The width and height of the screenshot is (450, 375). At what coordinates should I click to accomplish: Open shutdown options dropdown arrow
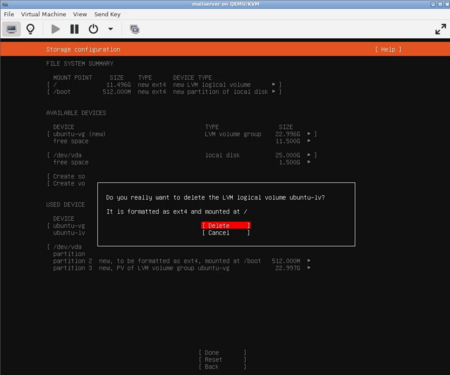click(x=110, y=29)
